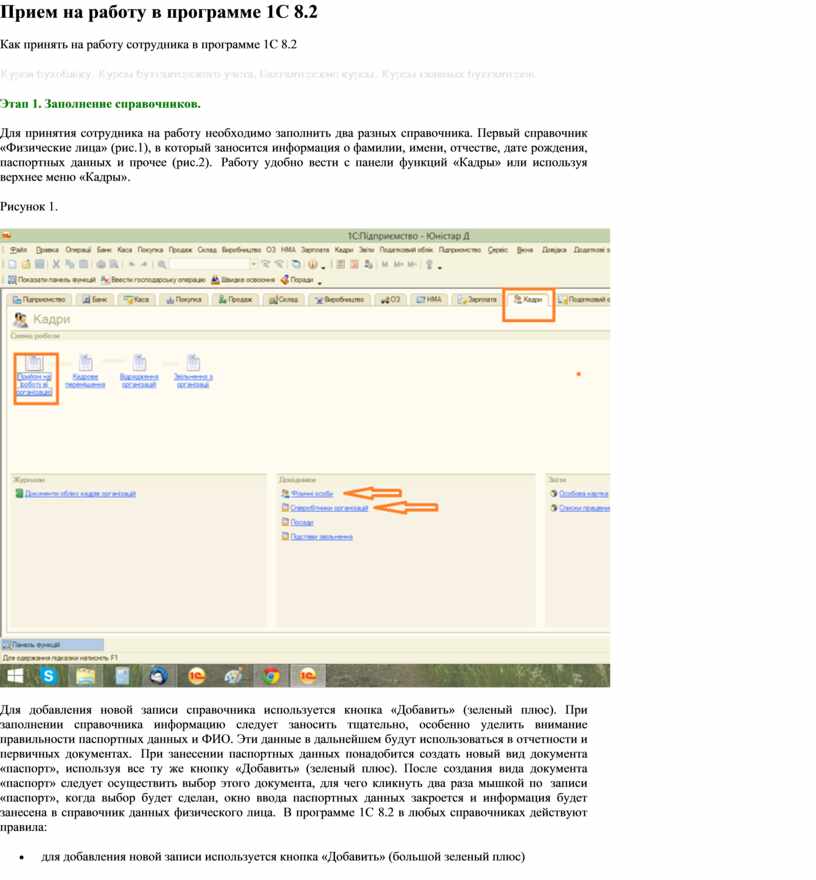Image resolution: width=816 pixels, height=880 pixels.
Task: Expand toolbar options arrow after Поради
Action: [x=320, y=282]
